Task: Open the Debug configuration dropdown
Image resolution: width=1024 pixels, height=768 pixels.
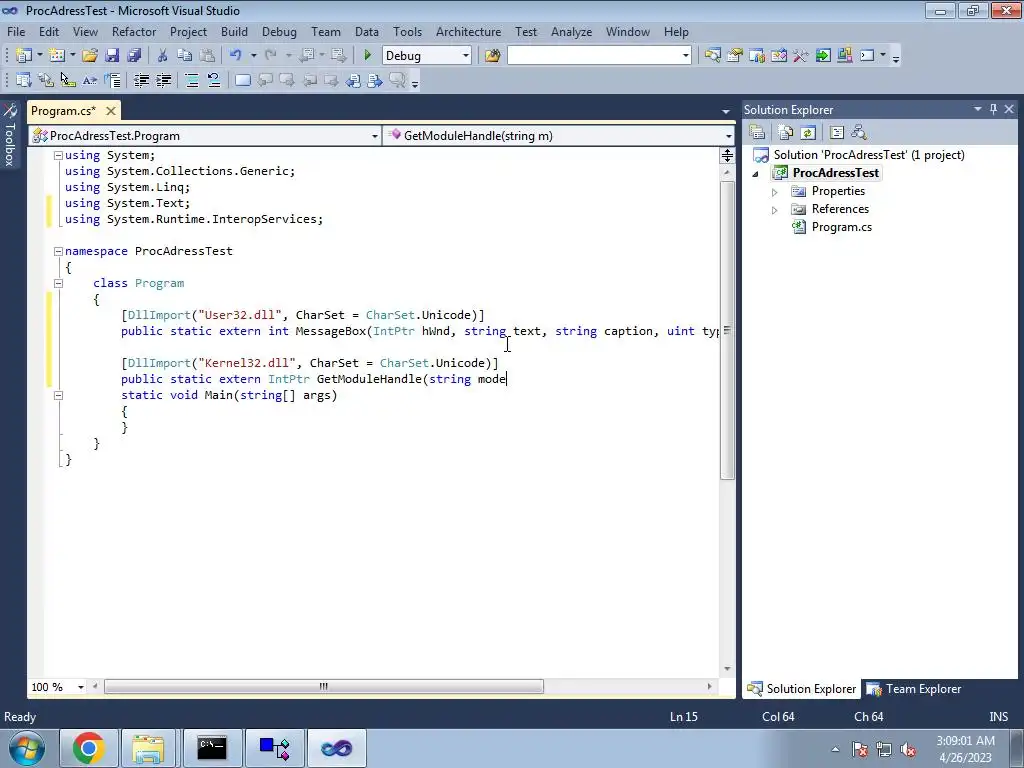Action: (466, 56)
